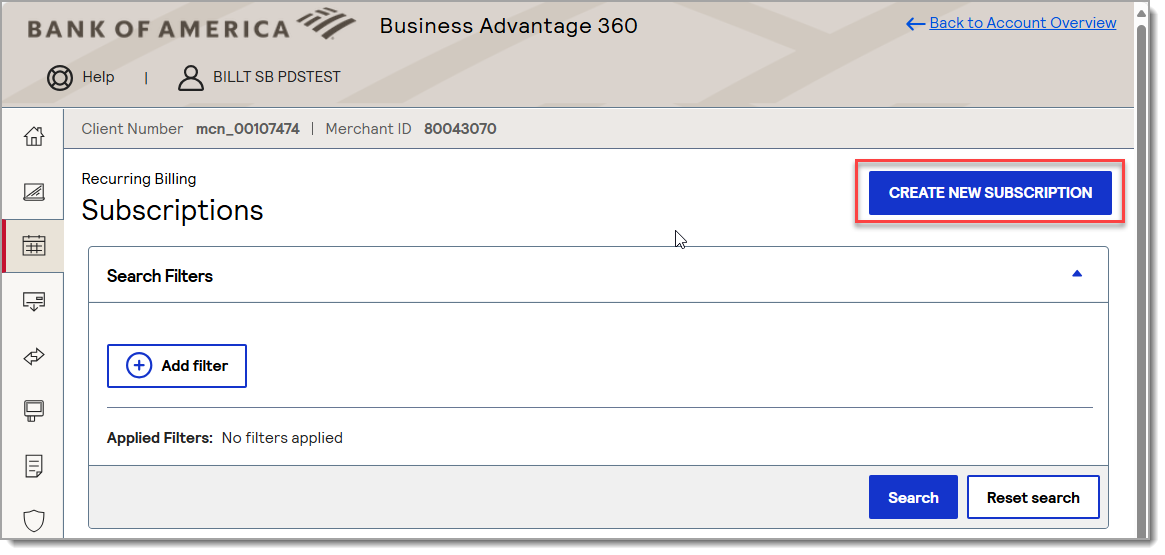Select the laptop signature icon in sidebar
Viewport: 1165px width, 555px height.
[x=33, y=192]
